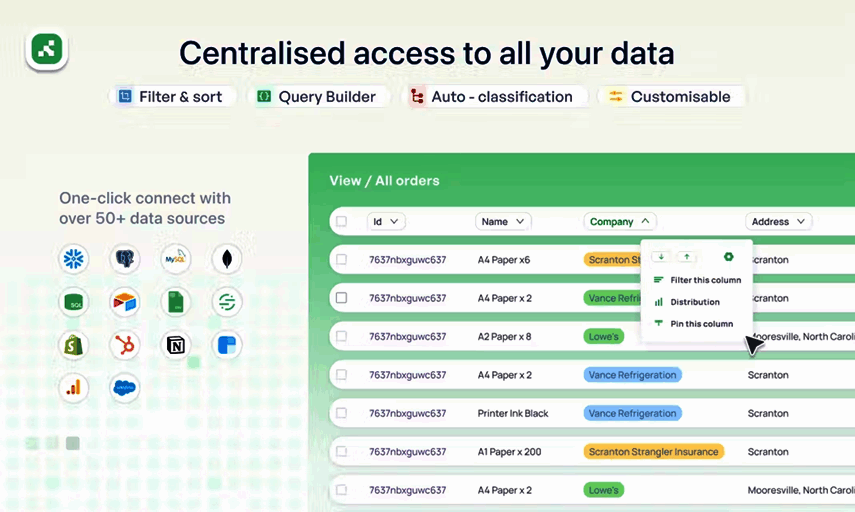855x512 pixels.
Task: Click the Snowflake data source icon
Action: 74,260
